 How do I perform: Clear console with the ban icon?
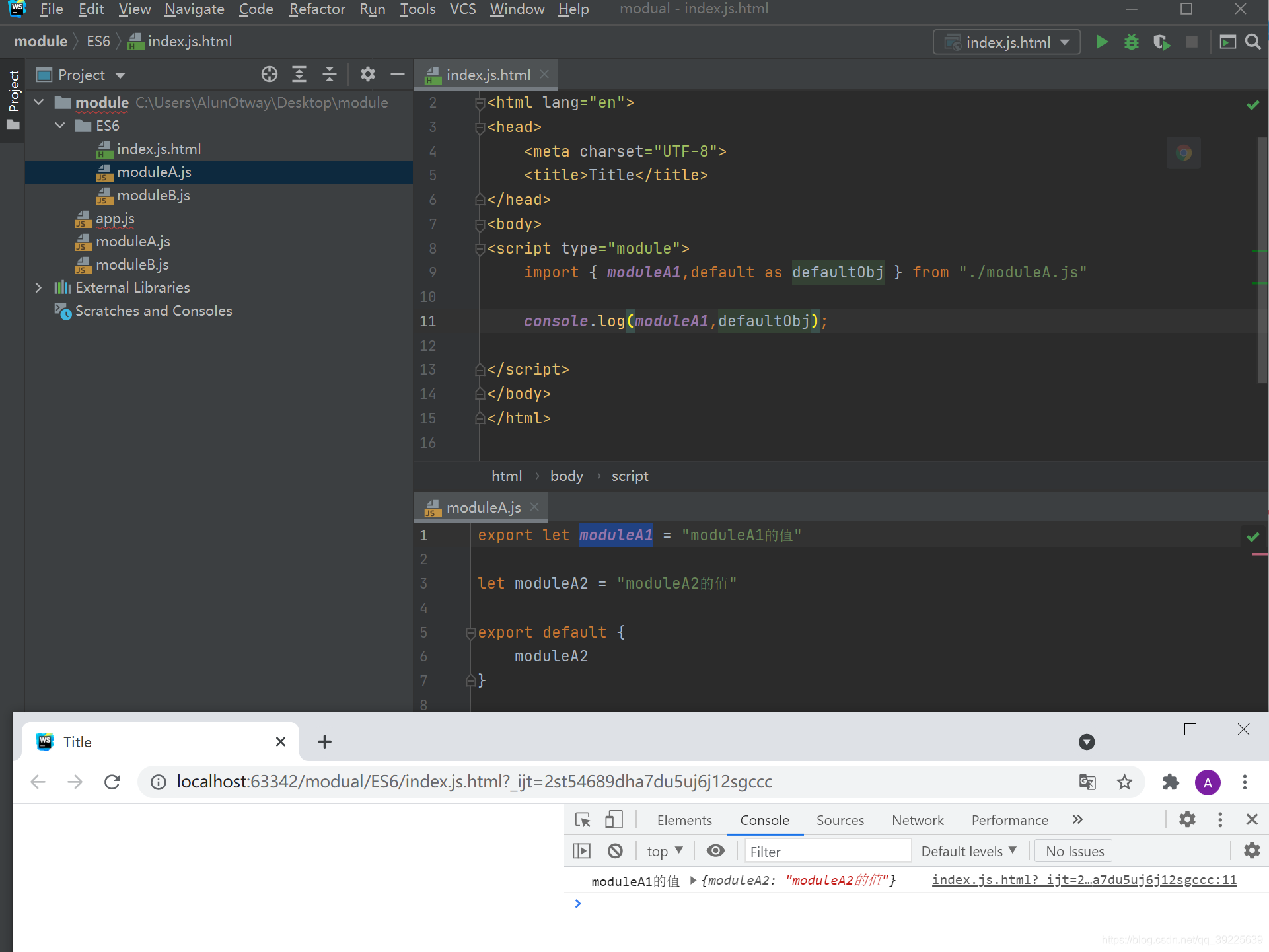pyautogui.click(x=615, y=851)
